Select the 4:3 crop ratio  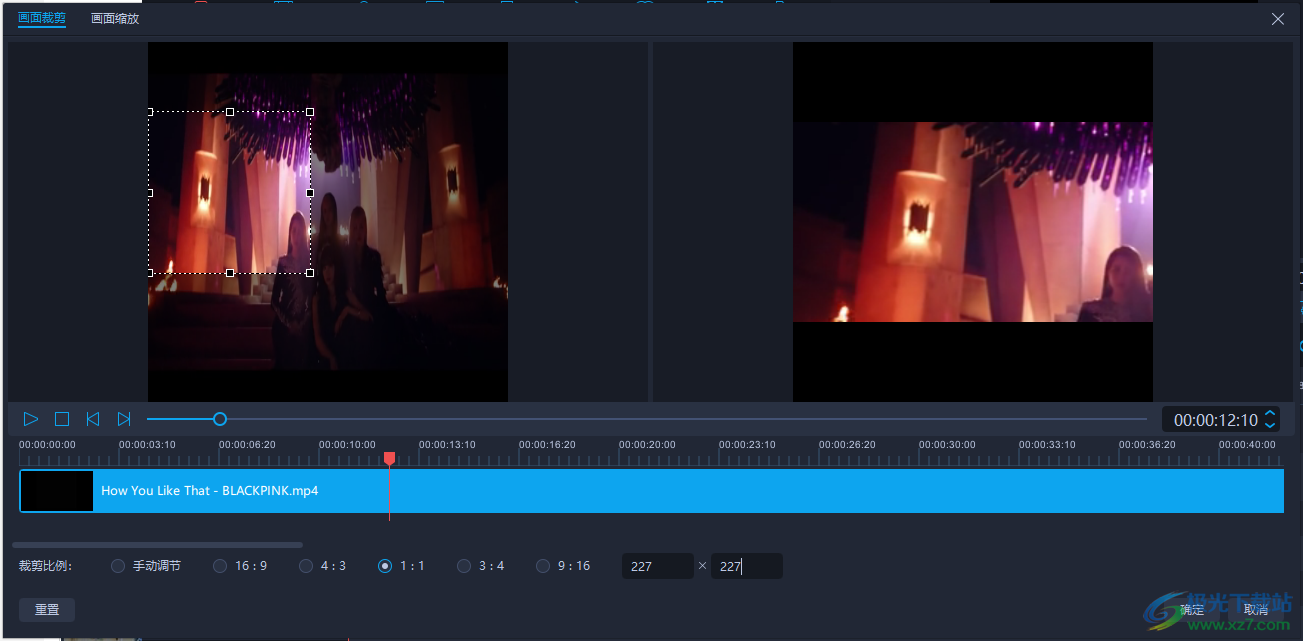[323, 566]
